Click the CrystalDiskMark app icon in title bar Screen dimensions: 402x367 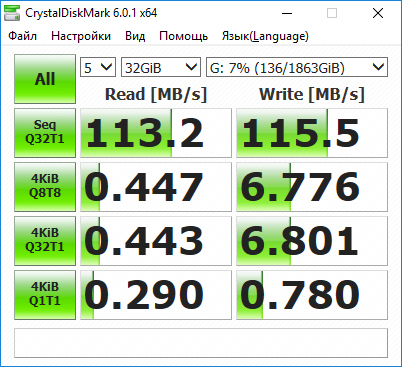(12, 13)
